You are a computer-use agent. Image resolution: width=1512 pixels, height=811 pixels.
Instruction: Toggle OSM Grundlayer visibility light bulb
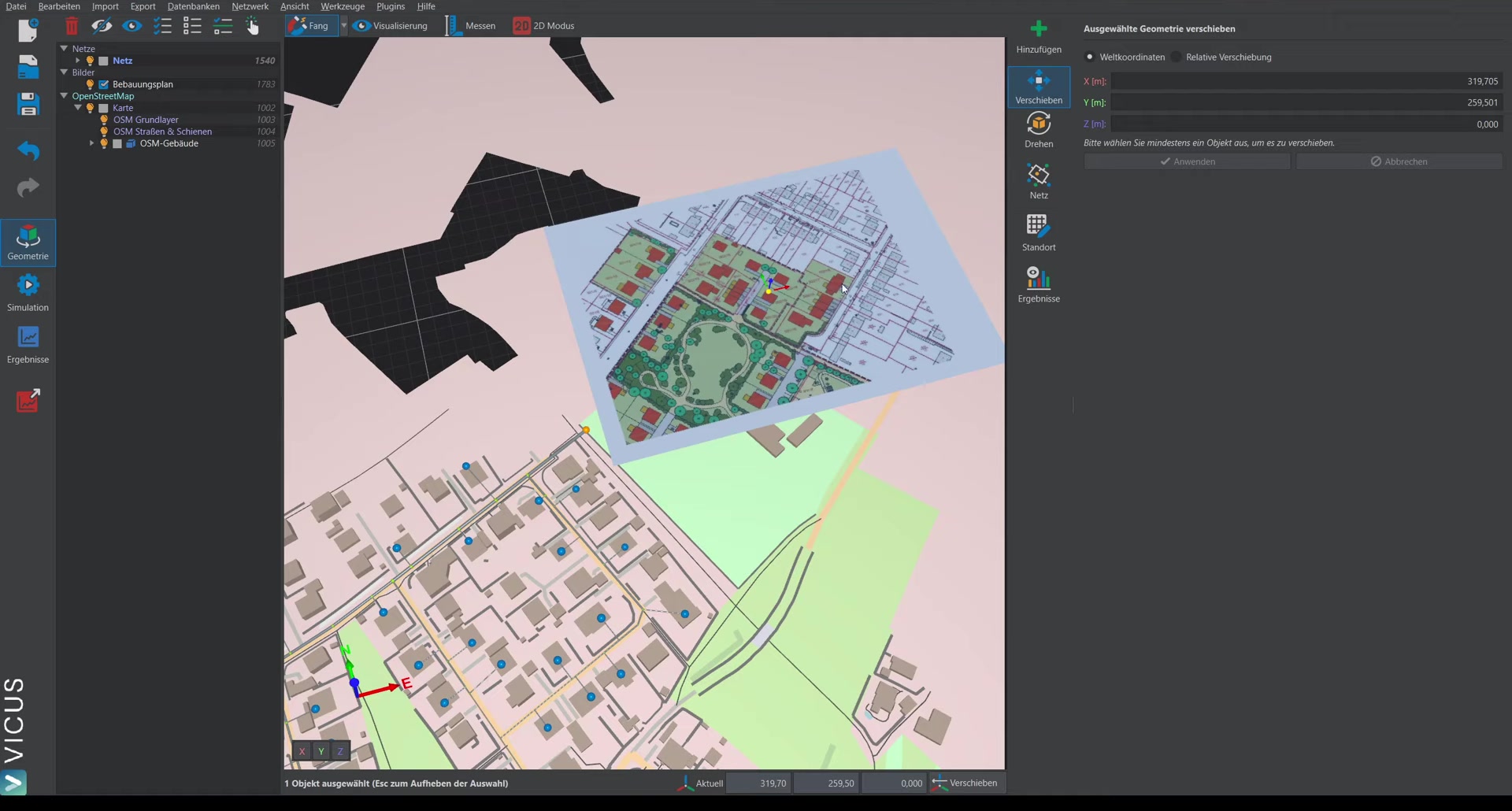pos(104,120)
